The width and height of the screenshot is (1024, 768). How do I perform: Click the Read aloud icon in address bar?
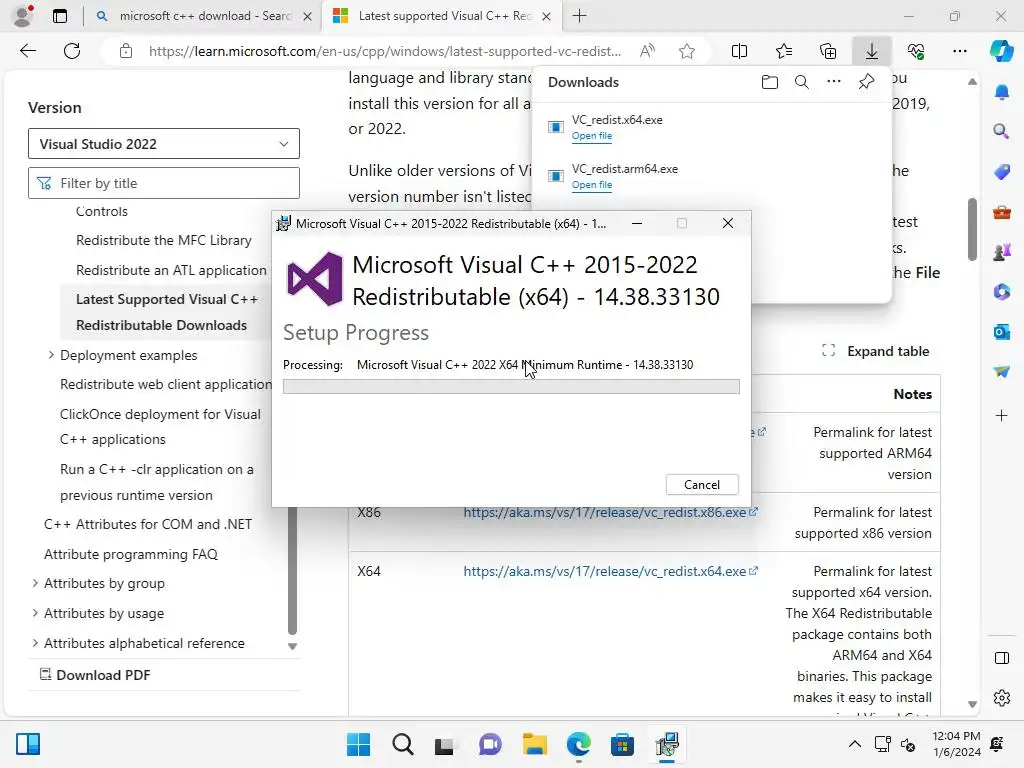tap(647, 51)
